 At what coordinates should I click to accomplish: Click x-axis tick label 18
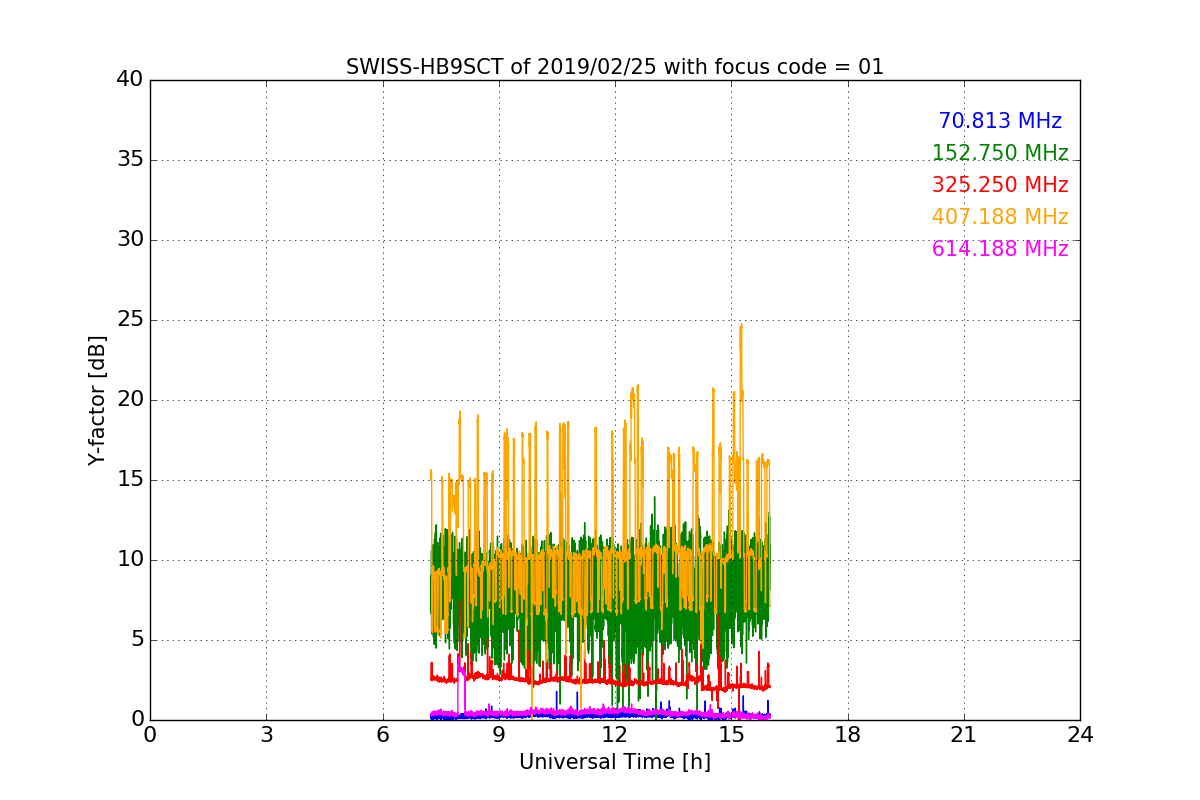848,735
